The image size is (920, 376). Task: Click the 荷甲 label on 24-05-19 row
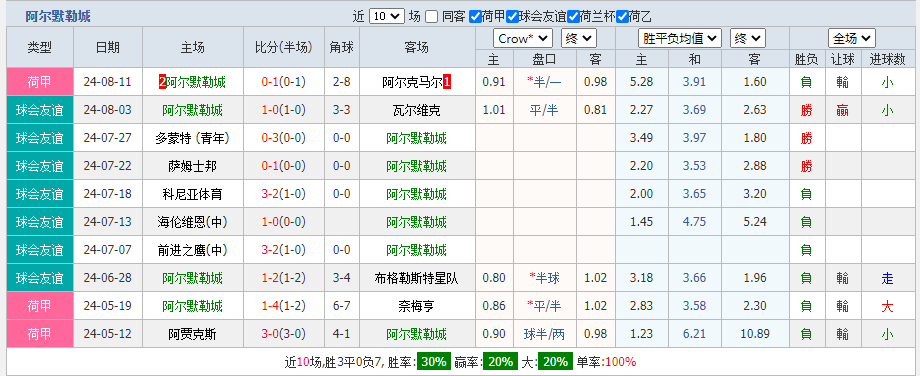click(40, 306)
